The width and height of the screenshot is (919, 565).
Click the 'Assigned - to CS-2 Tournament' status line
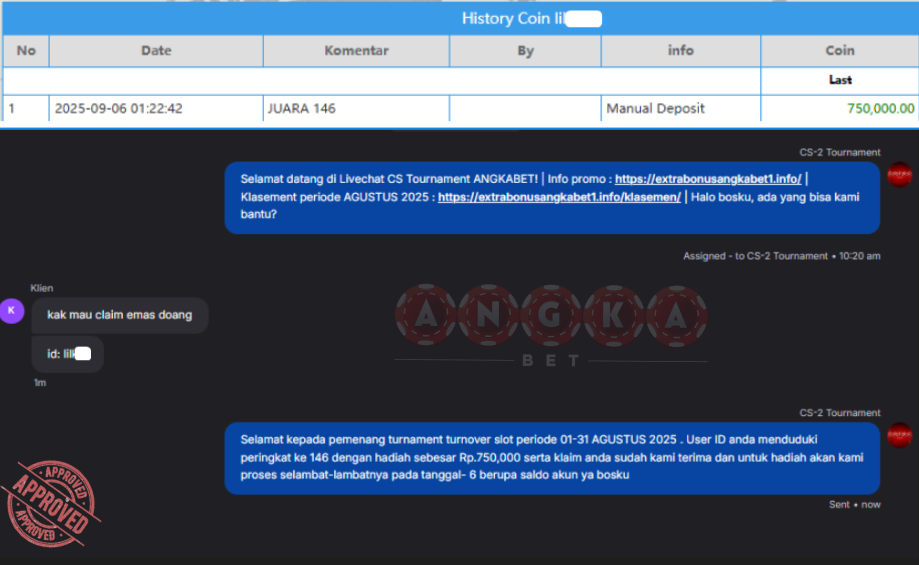[x=781, y=256]
